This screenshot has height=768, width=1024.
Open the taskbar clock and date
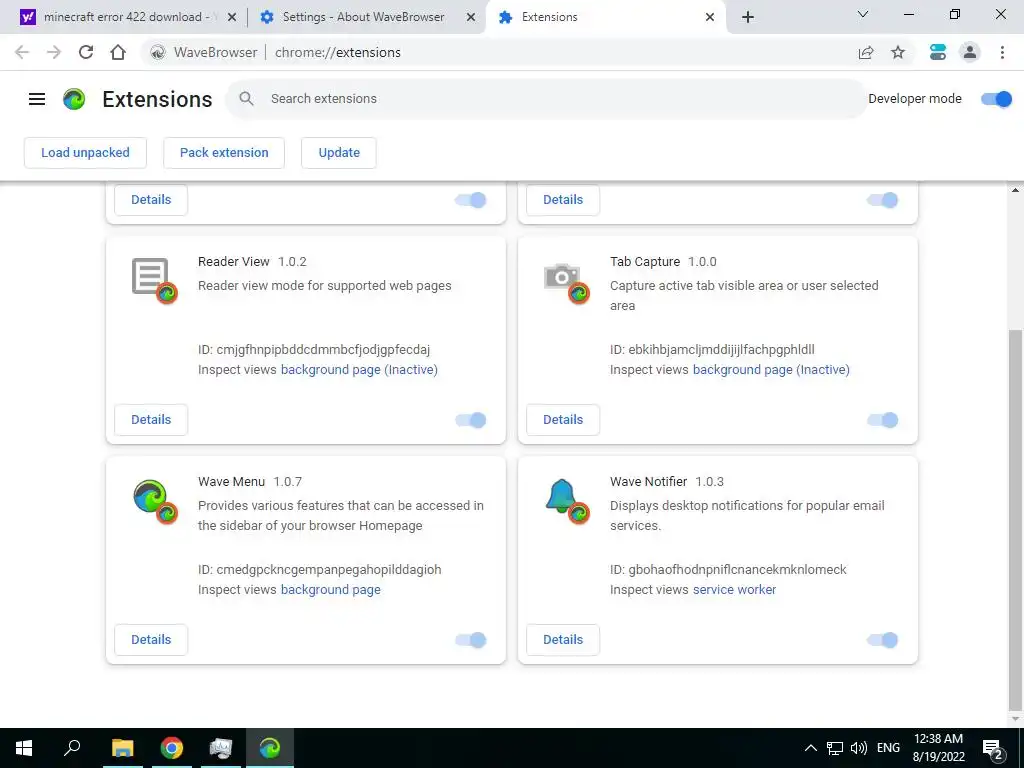pos(938,748)
